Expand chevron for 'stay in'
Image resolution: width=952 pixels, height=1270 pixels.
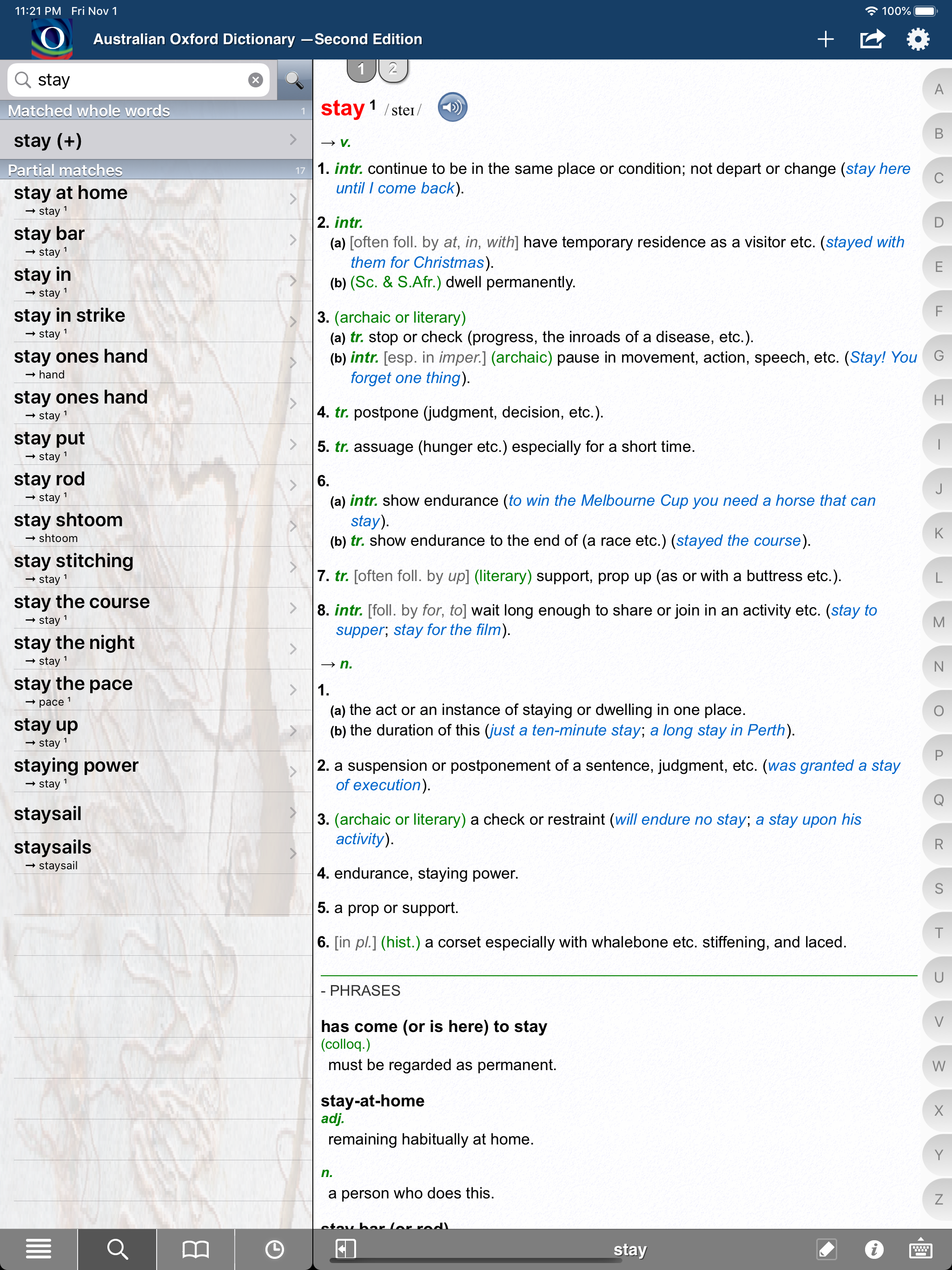(293, 281)
